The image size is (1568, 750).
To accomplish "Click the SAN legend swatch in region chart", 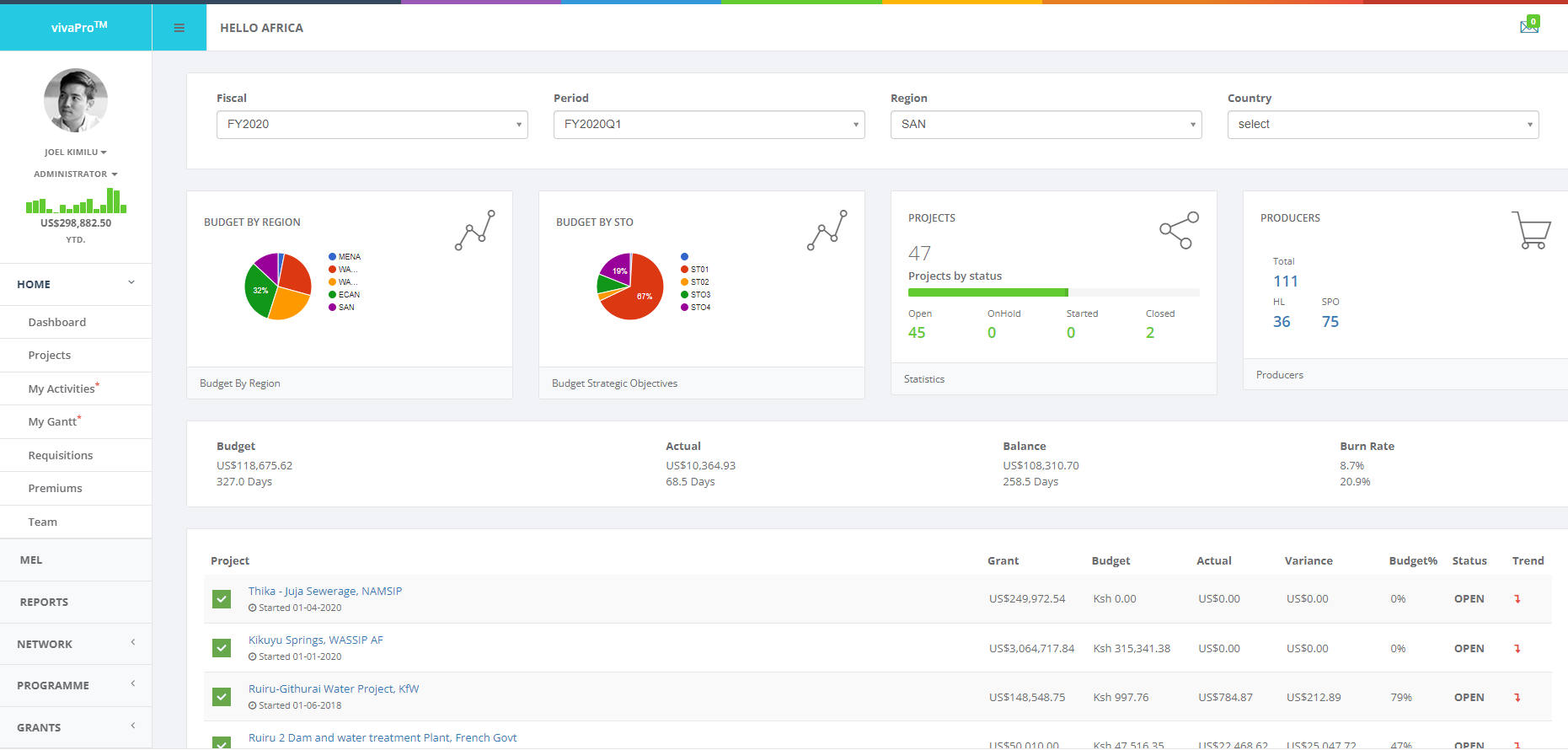I will coord(333,308).
